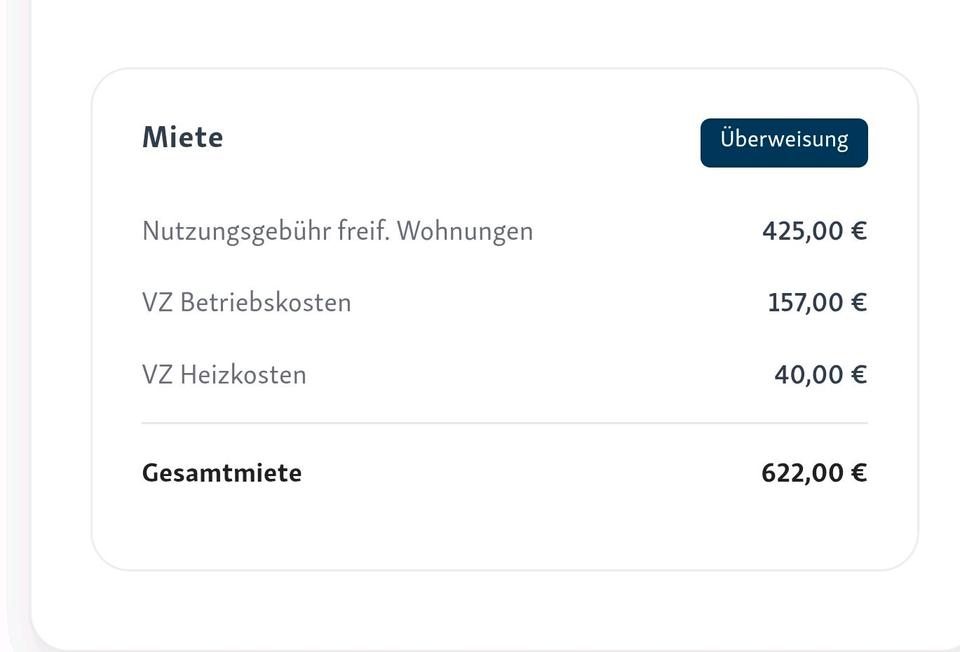
Task: Click the 157,00 amount value
Action: (805, 303)
